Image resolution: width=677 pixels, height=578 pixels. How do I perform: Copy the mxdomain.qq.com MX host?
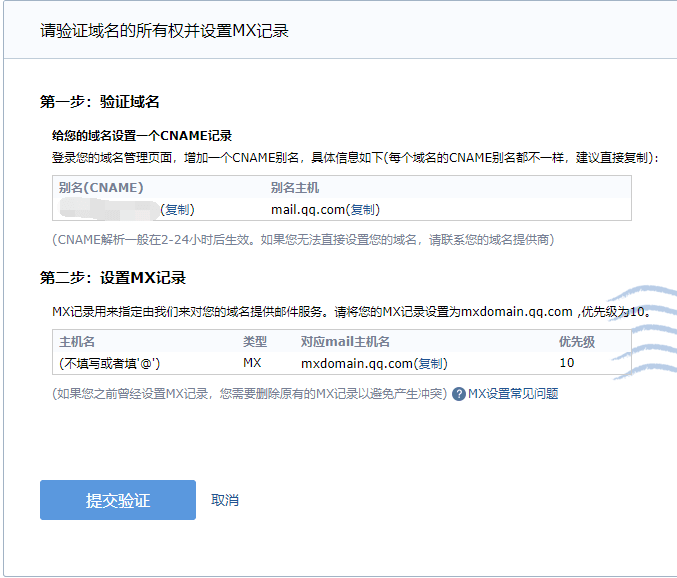[x=431, y=363]
